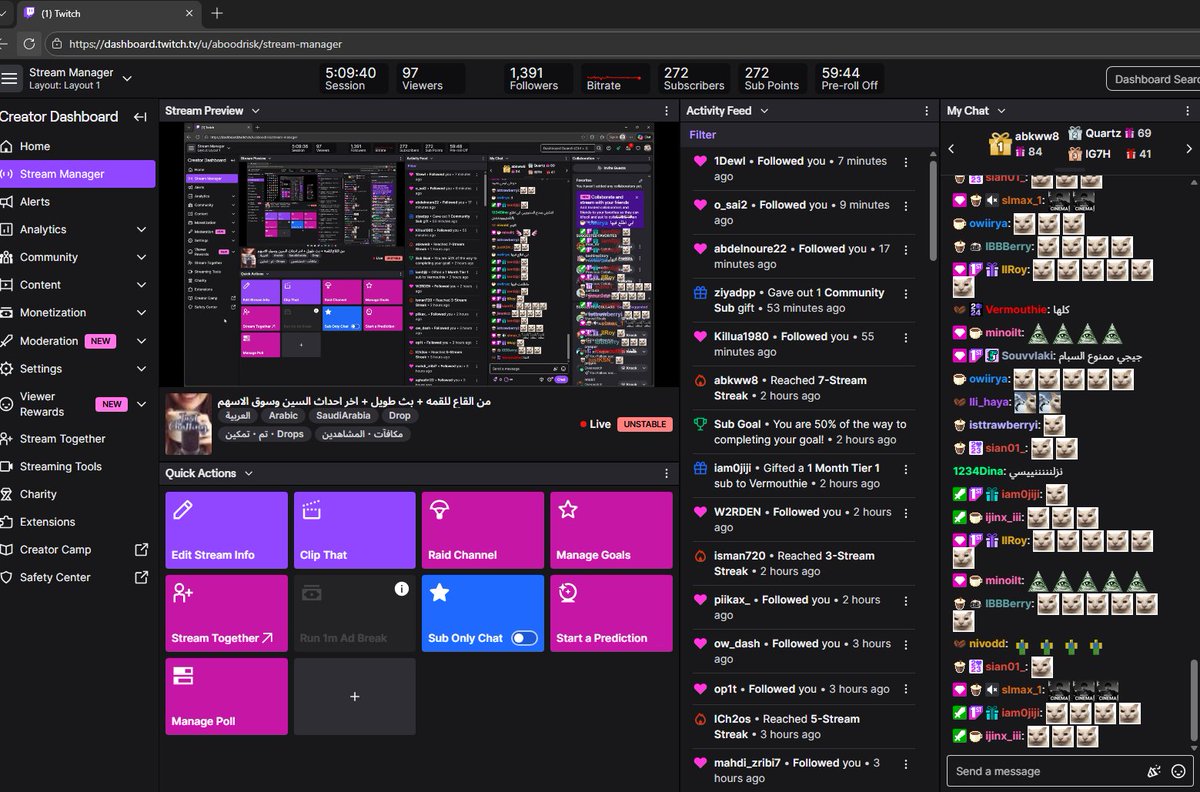Click the Start a Prediction tile
The image size is (1200, 792).
611,613
